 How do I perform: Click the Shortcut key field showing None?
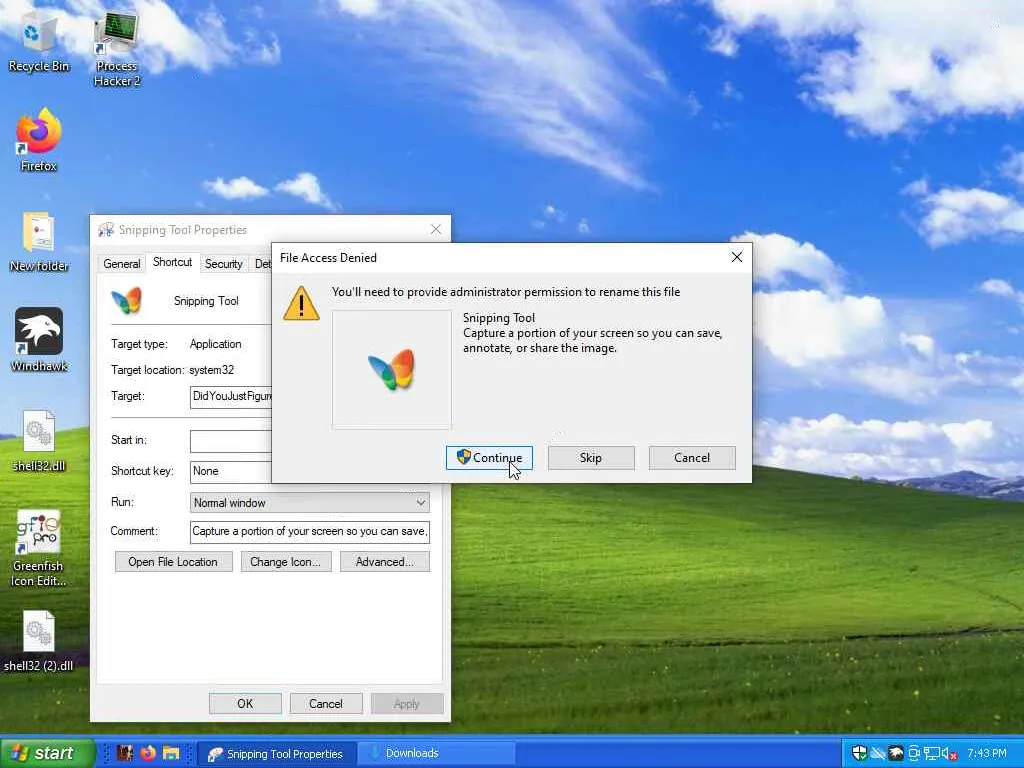(x=231, y=472)
